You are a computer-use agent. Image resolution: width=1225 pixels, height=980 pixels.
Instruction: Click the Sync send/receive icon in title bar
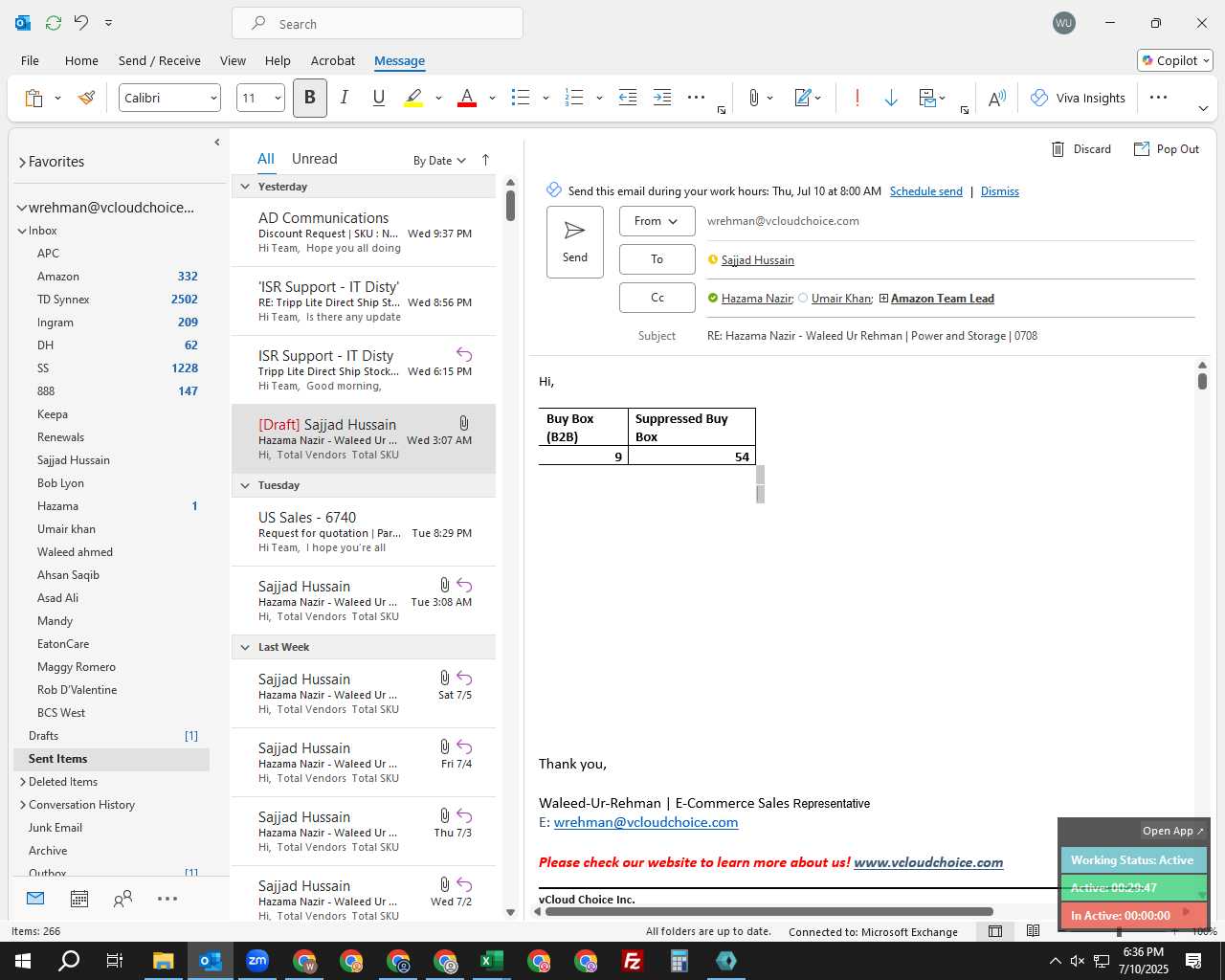pos(54,22)
